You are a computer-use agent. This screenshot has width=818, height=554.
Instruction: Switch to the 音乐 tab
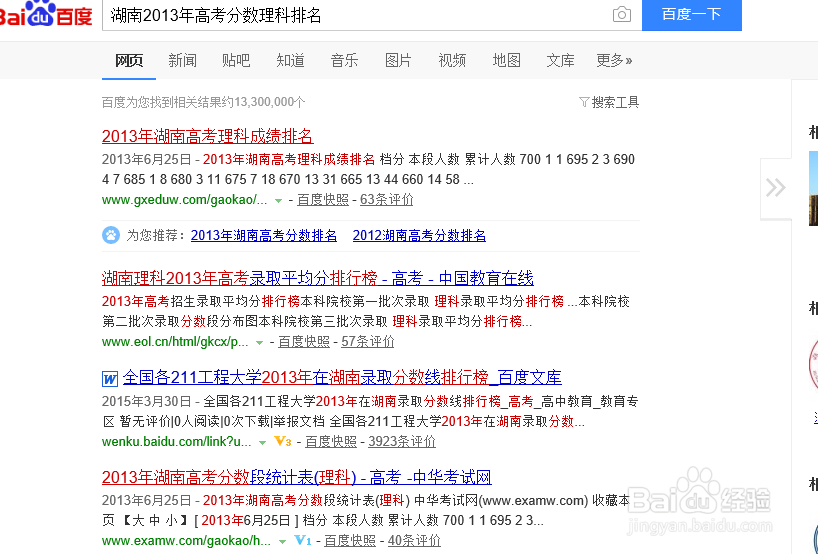344,61
